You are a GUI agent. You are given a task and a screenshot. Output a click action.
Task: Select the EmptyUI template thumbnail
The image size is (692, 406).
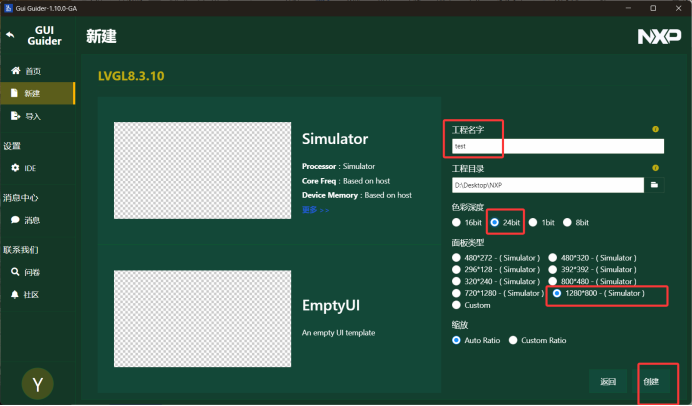(x=203, y=319)
